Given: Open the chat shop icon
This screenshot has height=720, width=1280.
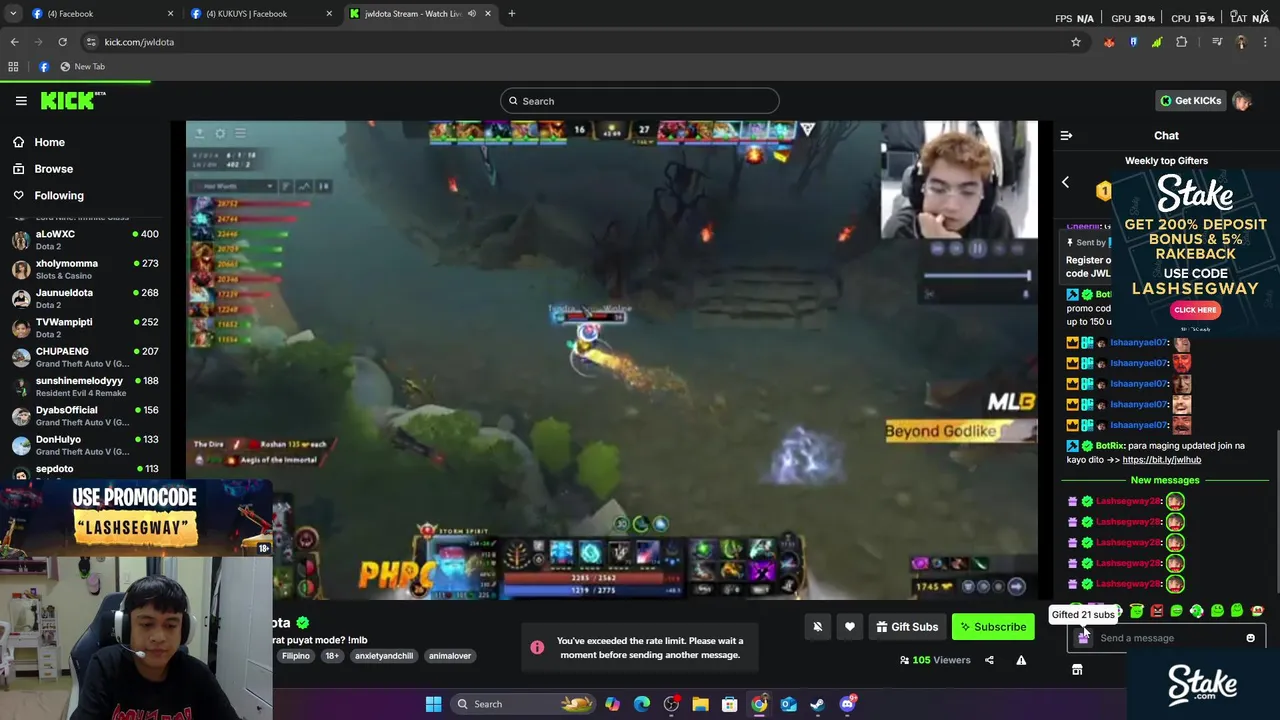Looking at the screenshot, I should 1077,670.
